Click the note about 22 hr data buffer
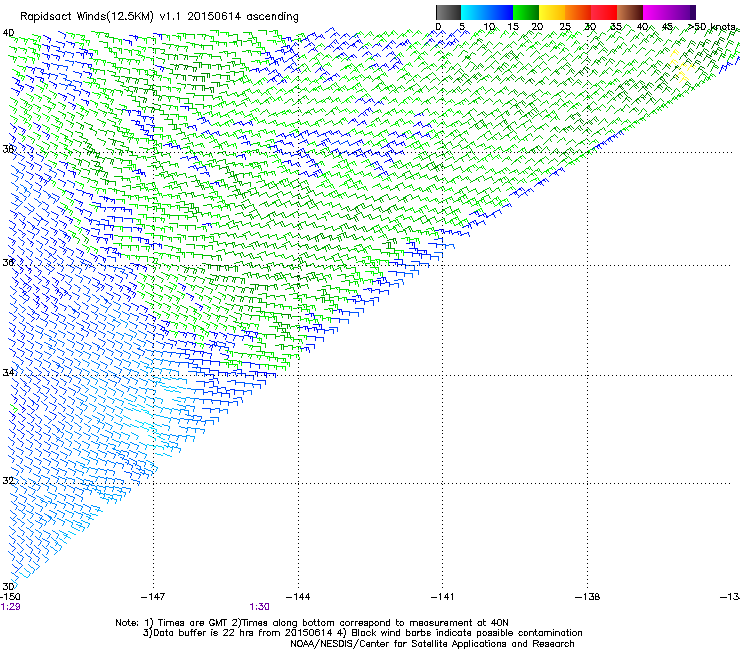Screen dimensions: 740x650 tap(238, 633)
